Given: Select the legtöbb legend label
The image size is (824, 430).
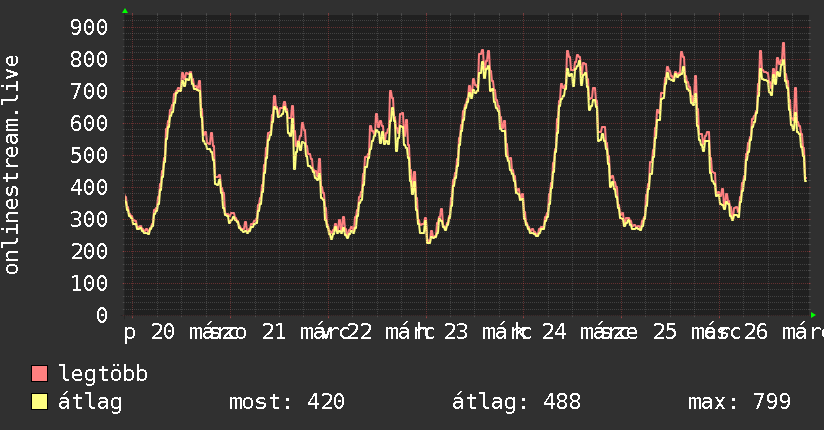Looking at the screenshot, I should coord(103,373).
